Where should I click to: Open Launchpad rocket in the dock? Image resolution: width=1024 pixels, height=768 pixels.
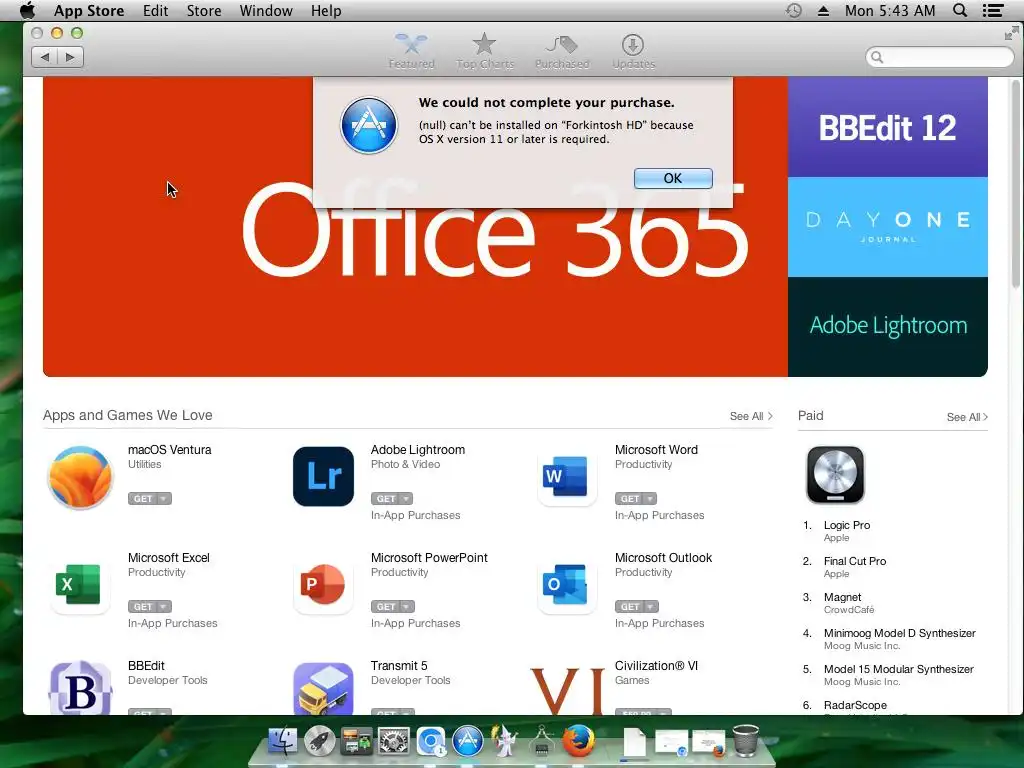coord(319,742)
